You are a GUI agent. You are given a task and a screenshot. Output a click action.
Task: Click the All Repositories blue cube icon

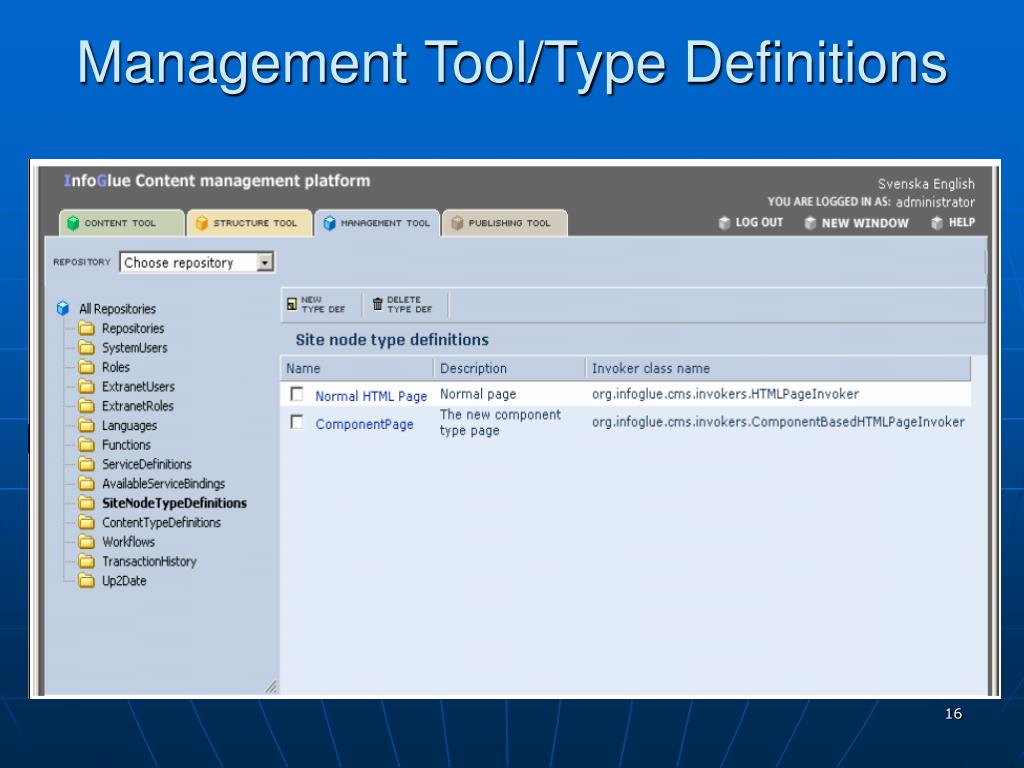[x=63, y=308]
